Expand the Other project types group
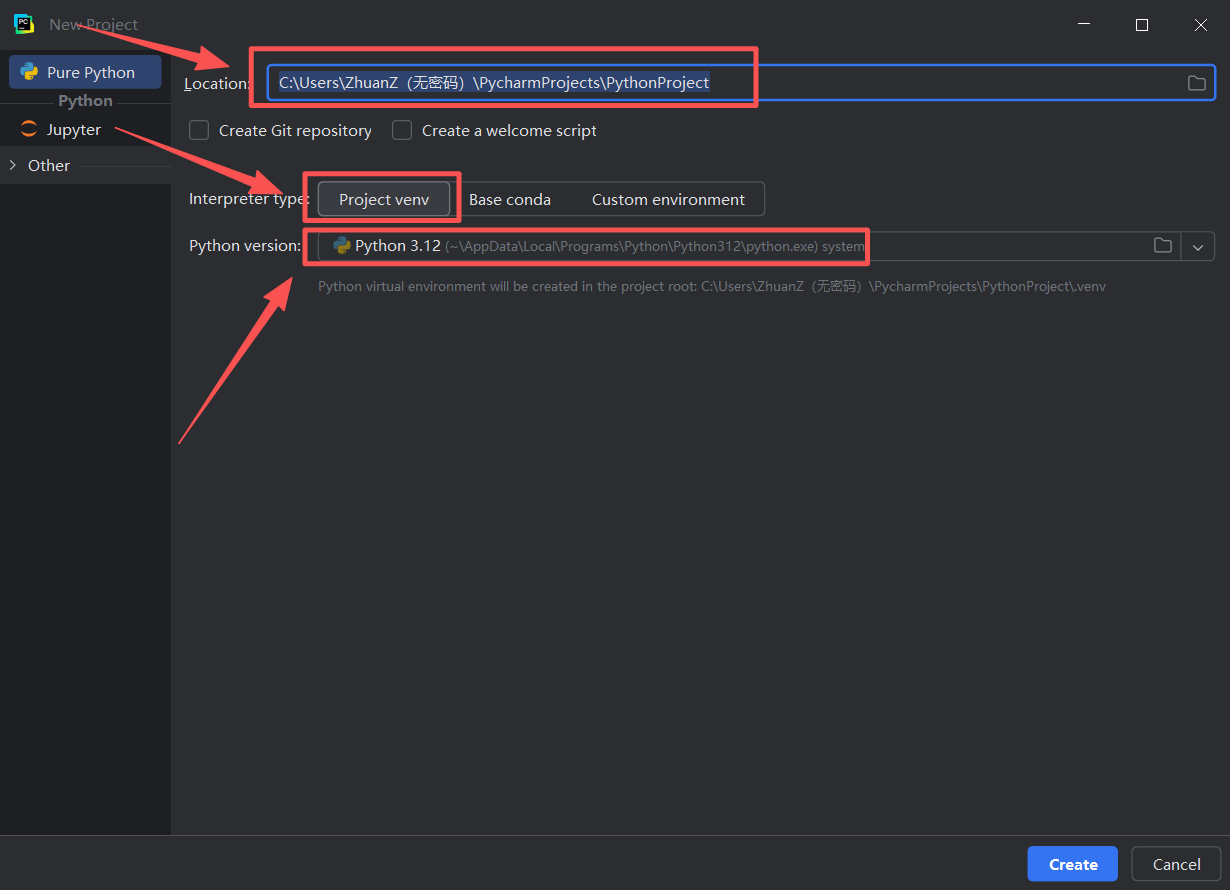 pos(13,165)
